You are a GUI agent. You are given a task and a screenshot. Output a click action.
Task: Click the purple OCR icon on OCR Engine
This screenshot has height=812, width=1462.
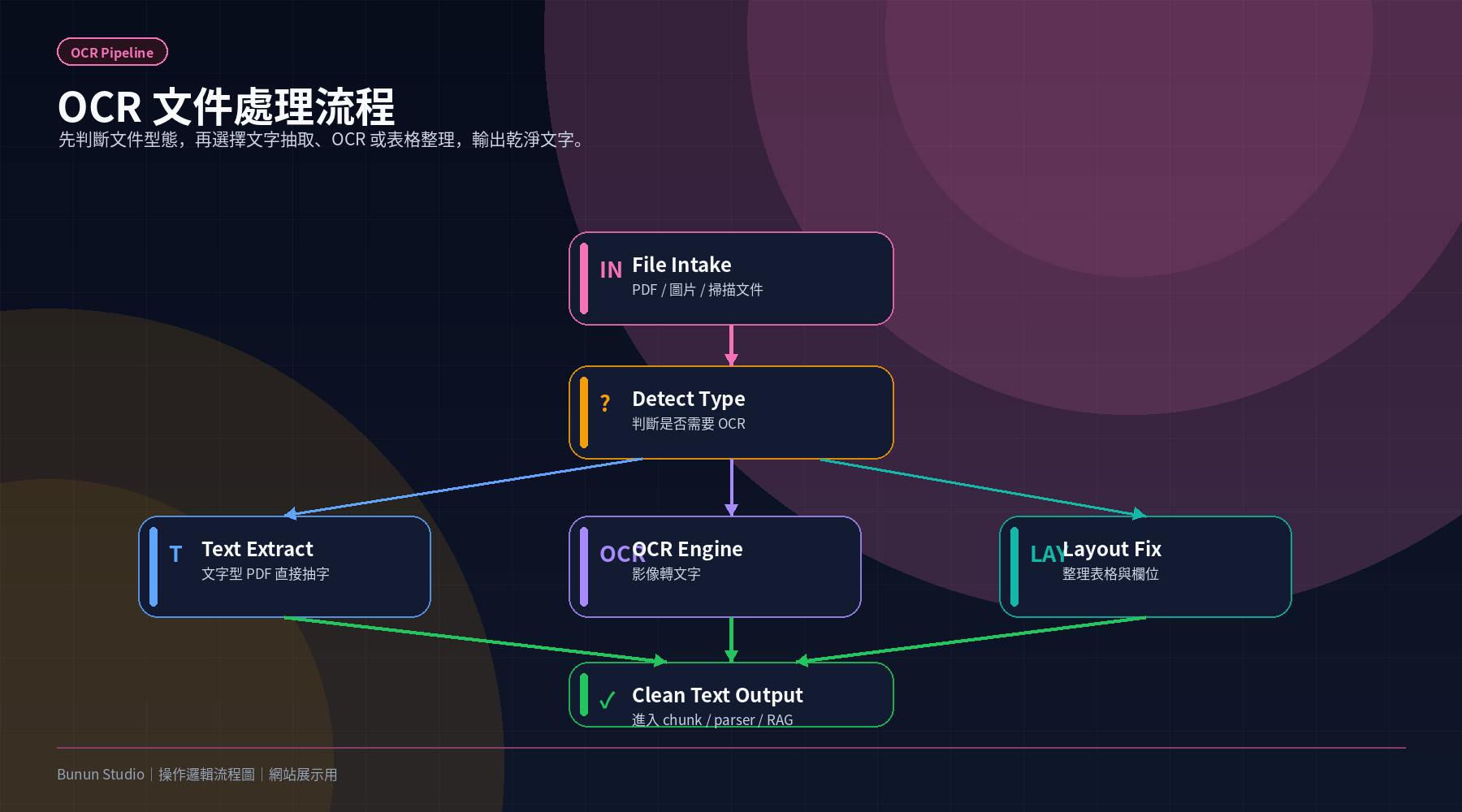point(622,554)
